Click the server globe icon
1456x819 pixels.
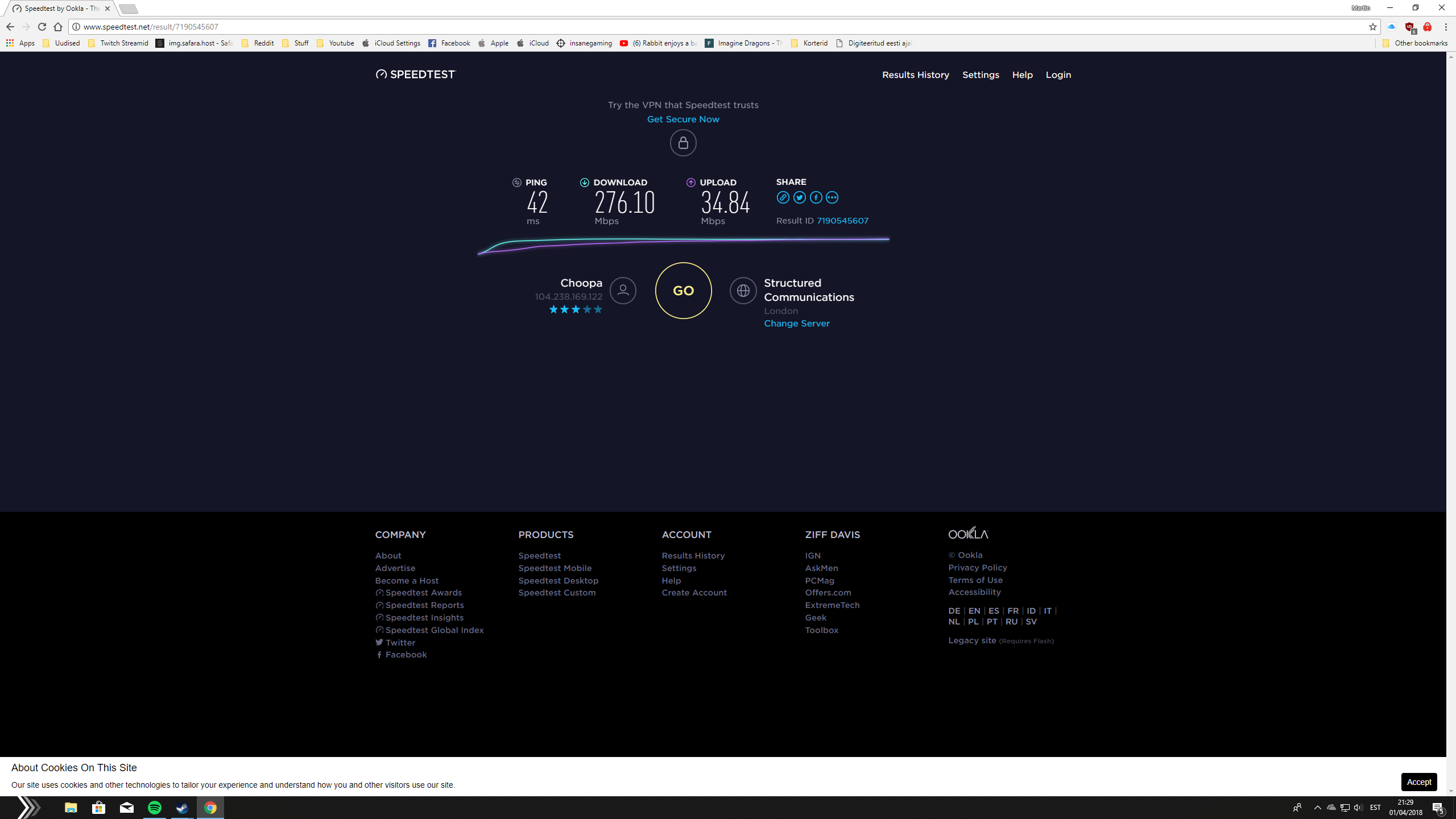click(743, 291)
